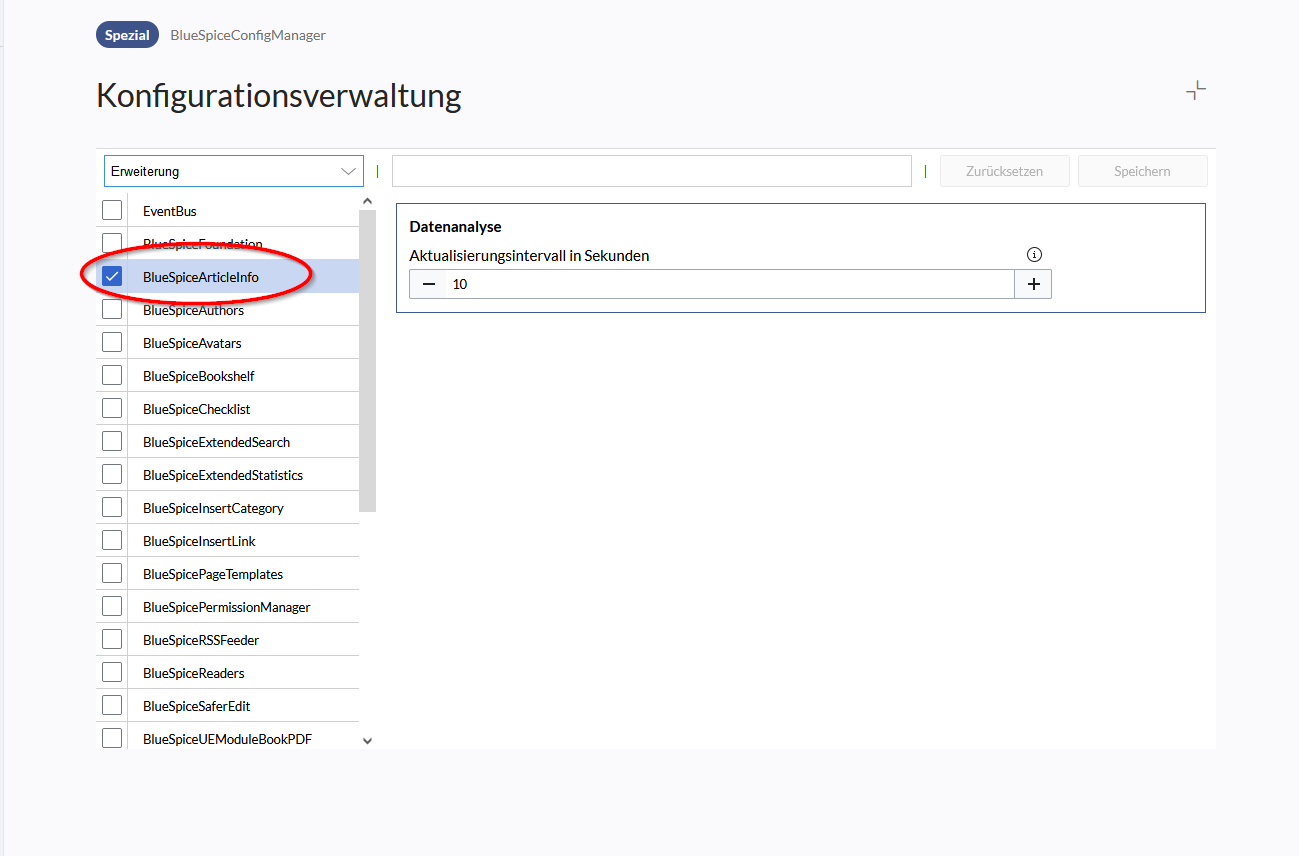Click the Konfigurationsverwaltung page title

click(x=279, y=96)
